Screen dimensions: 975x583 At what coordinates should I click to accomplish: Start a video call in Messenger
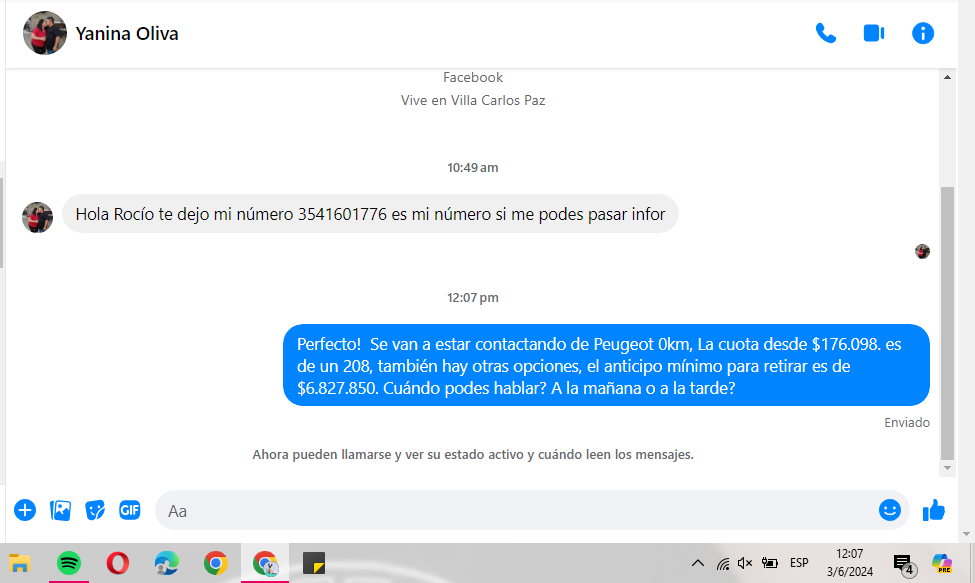click(874, 33)
